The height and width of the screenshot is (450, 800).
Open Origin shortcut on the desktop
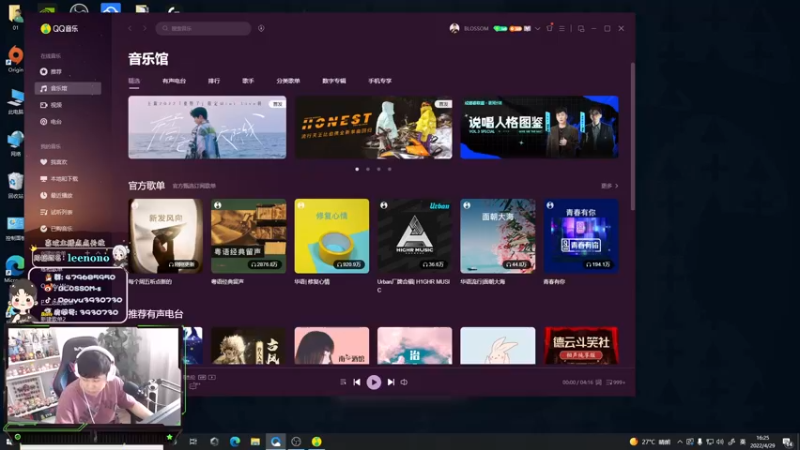[15, 59]
